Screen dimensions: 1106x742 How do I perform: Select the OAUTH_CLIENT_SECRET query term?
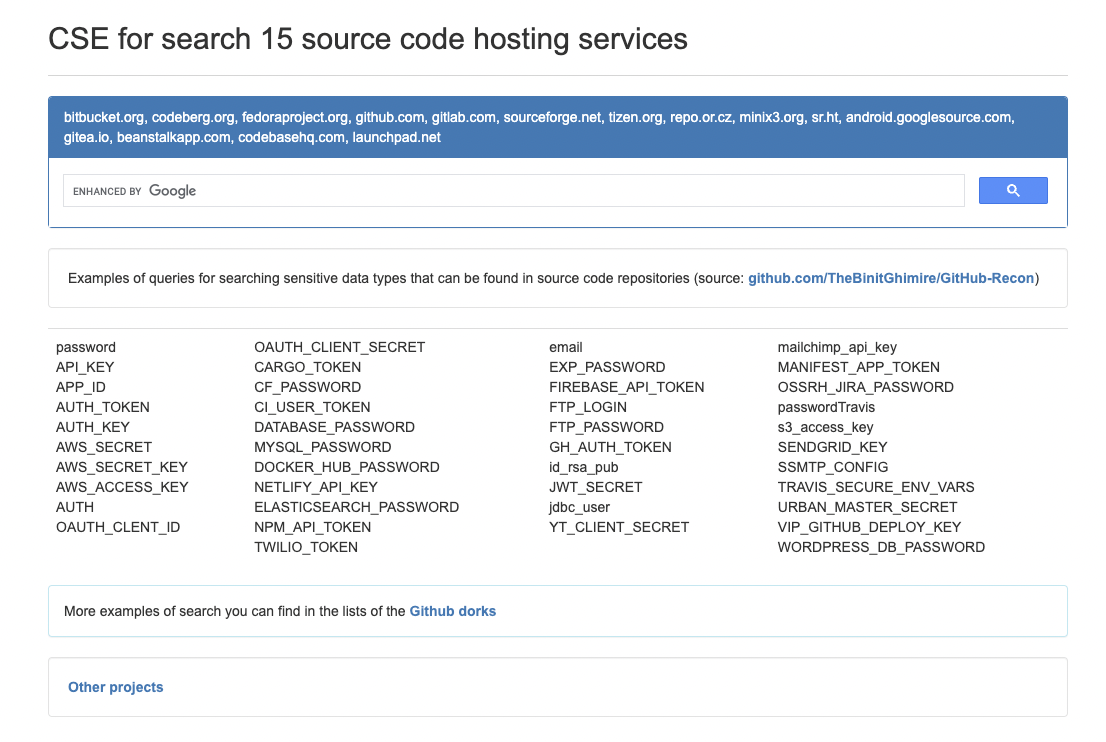point(339,347)
